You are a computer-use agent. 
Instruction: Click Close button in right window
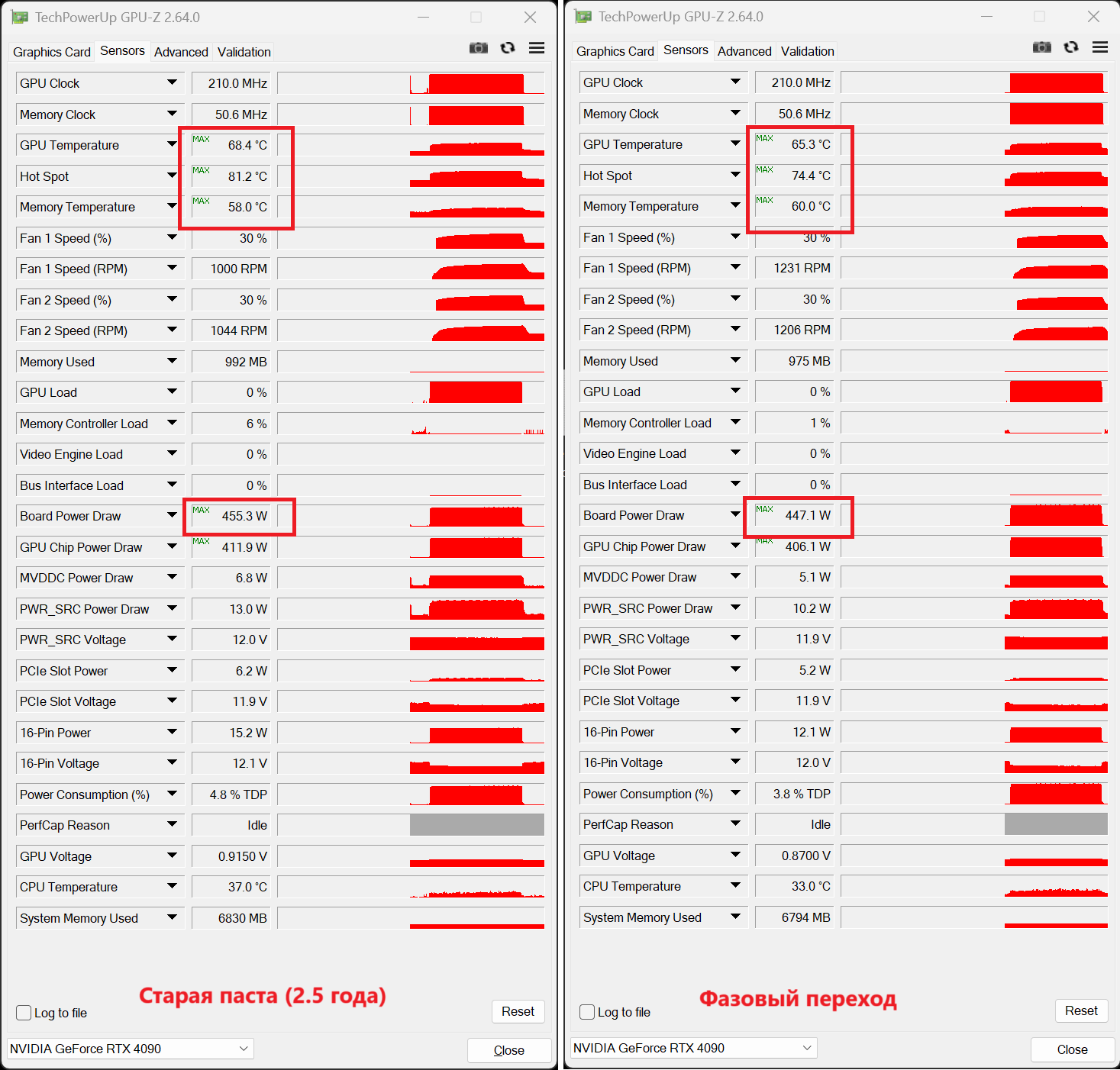coord(1073,1049)
